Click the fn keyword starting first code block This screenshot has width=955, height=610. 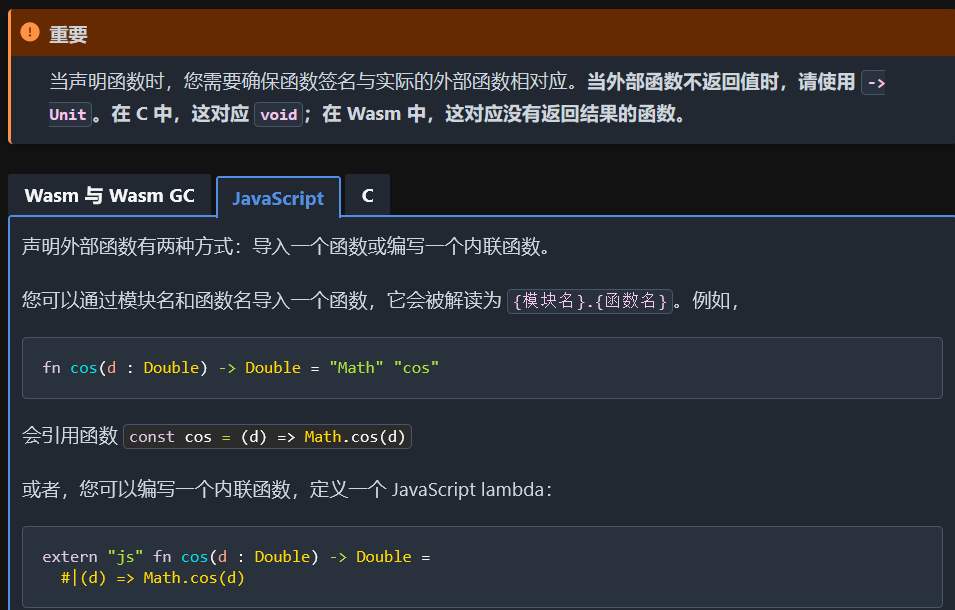click(x=51, y=368)
